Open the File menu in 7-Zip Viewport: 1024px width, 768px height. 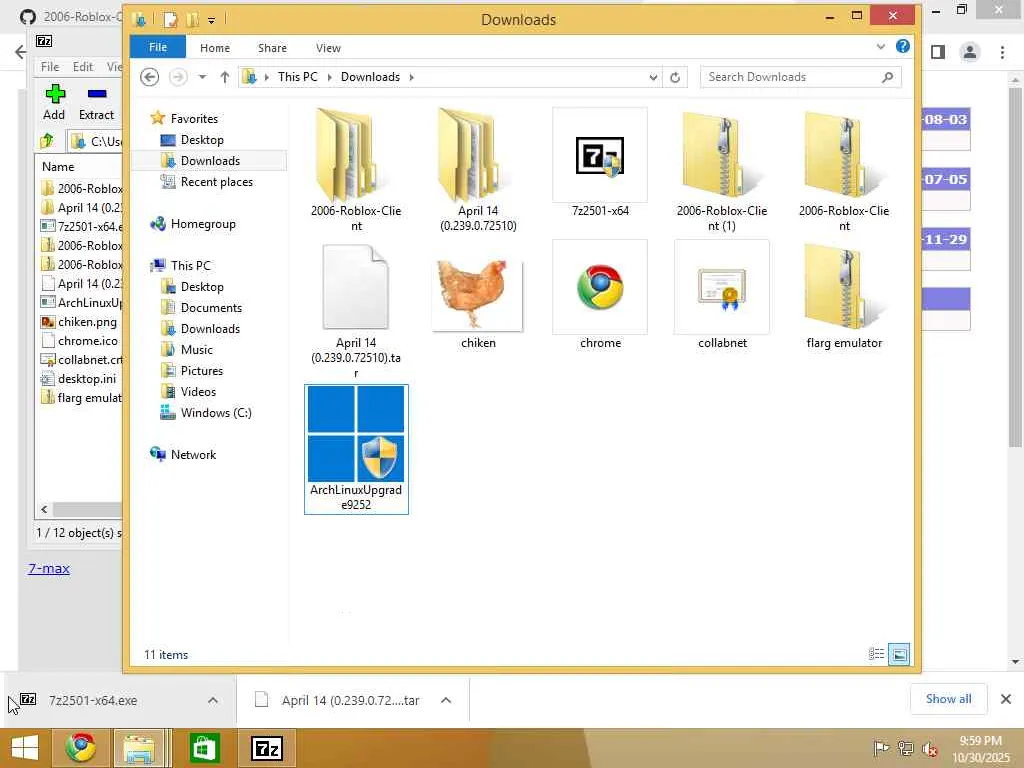(x=50, y=67)
